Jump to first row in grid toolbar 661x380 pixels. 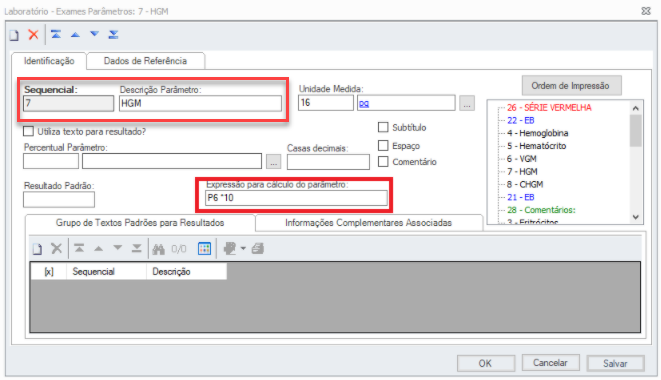pyautogui.click(x=79, y=248)
